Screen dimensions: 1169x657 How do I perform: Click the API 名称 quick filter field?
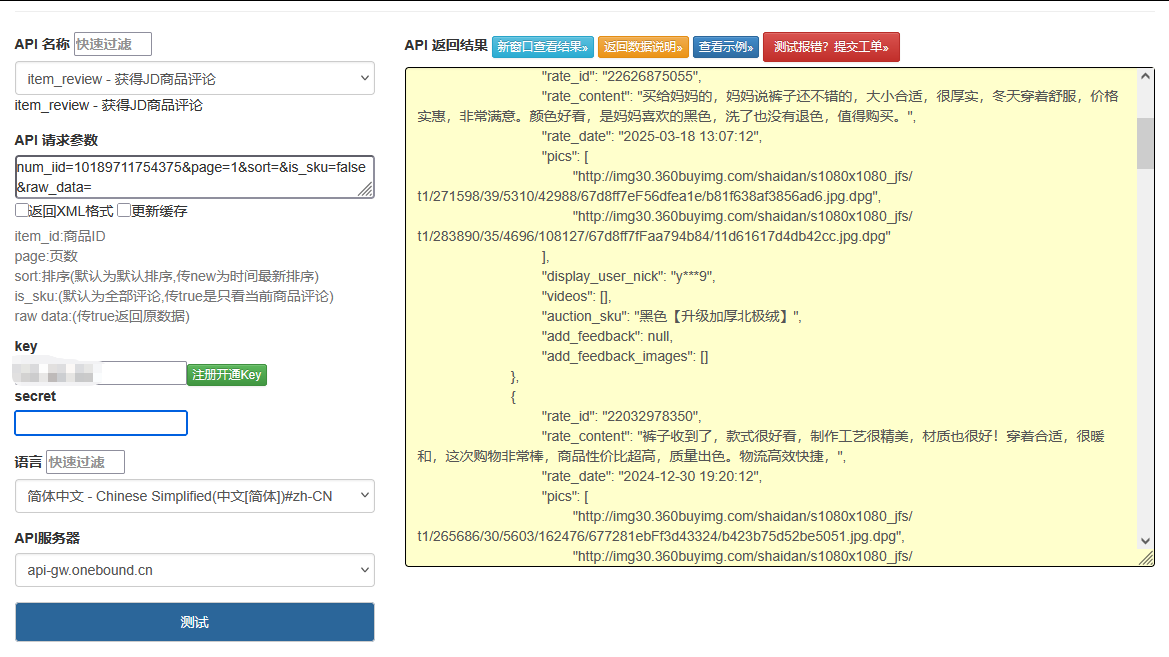coord(113,44)
